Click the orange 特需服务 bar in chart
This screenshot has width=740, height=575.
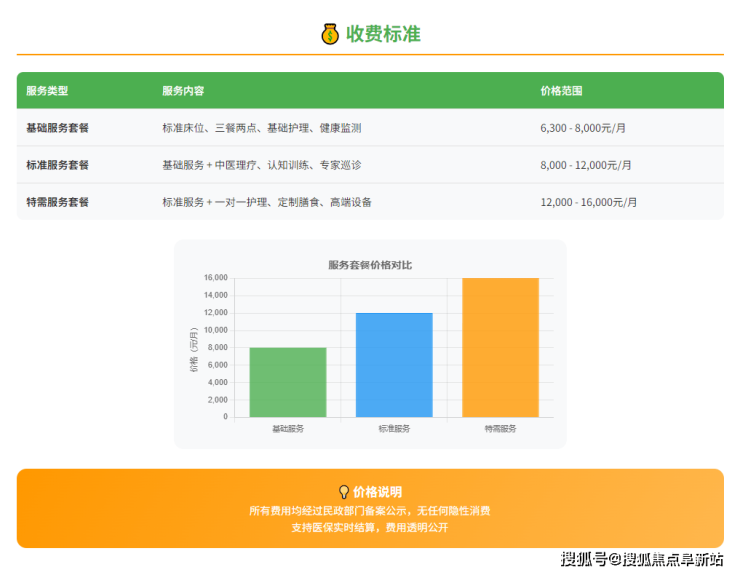pyautogui.click(x=500, y=347)
